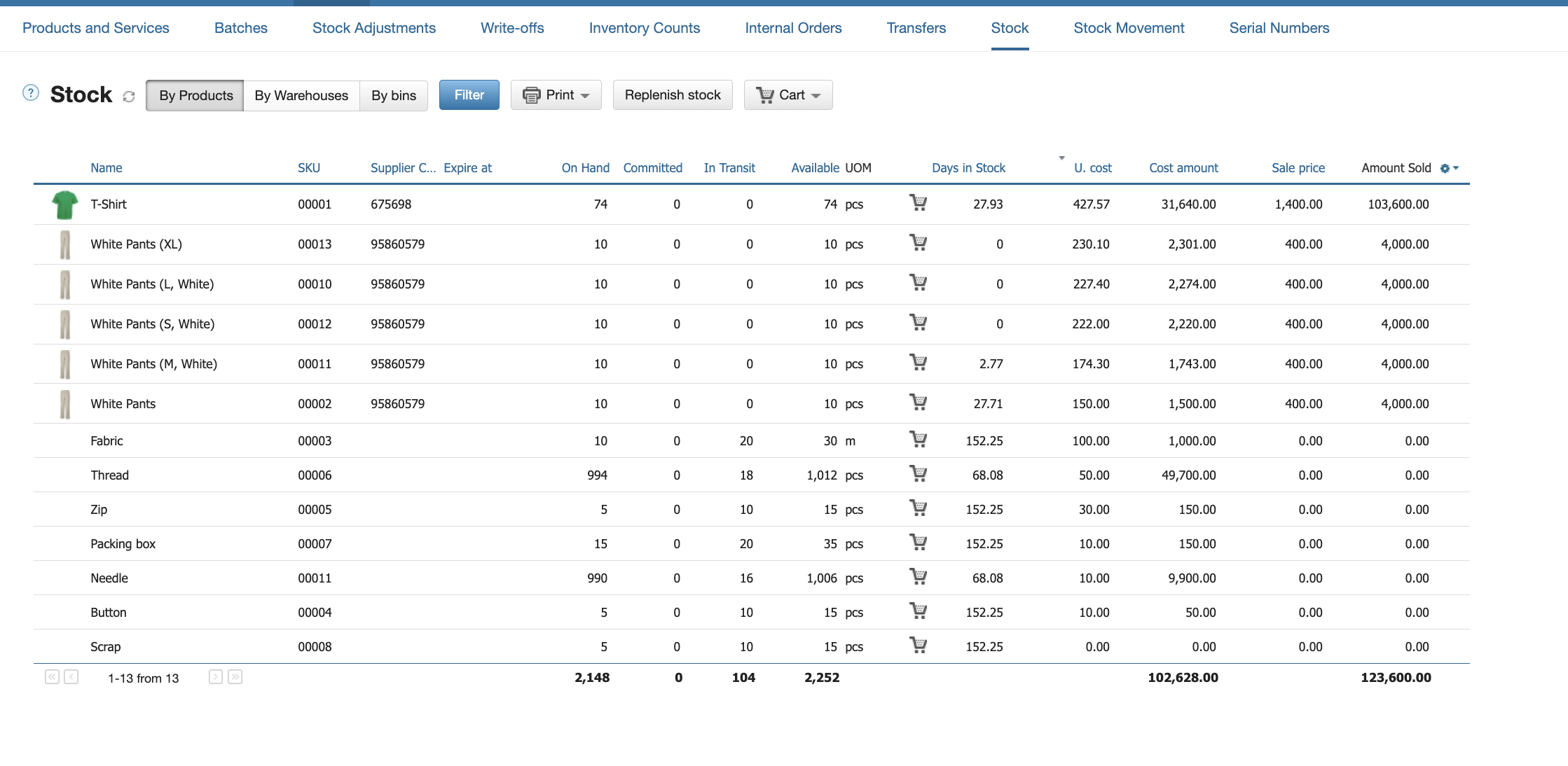Switch view to By bins

click(x=394, y=95)
